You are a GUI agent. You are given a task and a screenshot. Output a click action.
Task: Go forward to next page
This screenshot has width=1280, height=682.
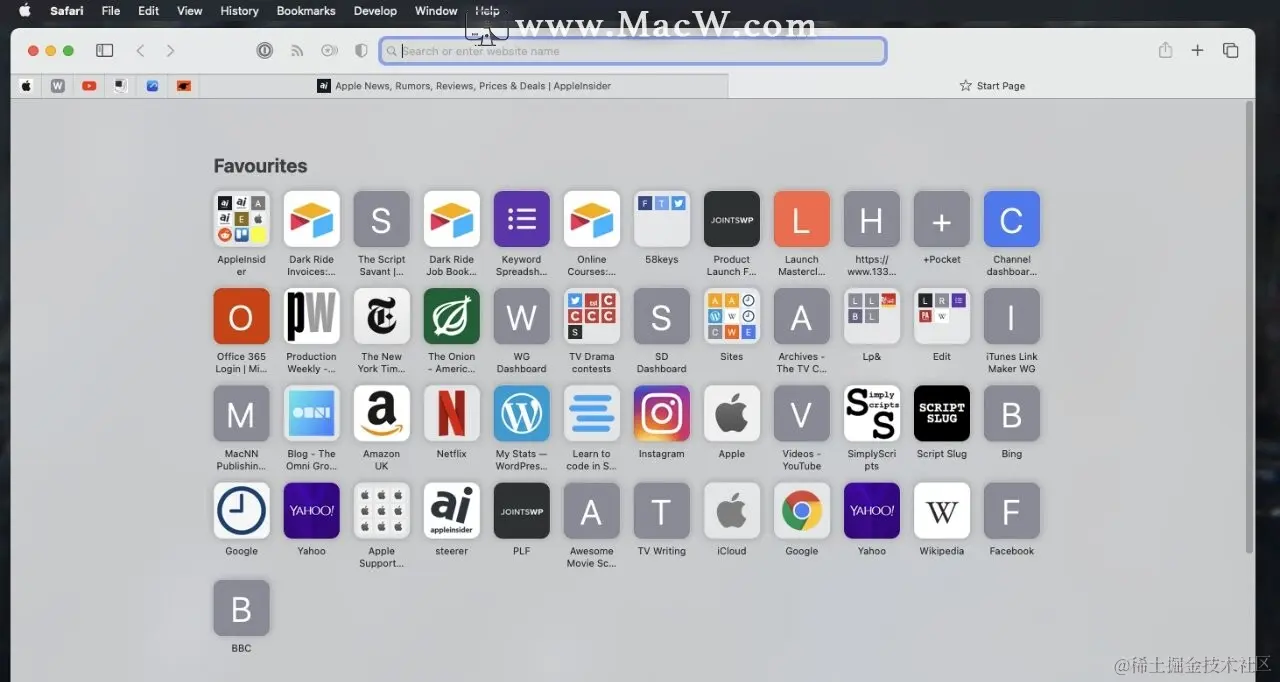tap(170, 50)
